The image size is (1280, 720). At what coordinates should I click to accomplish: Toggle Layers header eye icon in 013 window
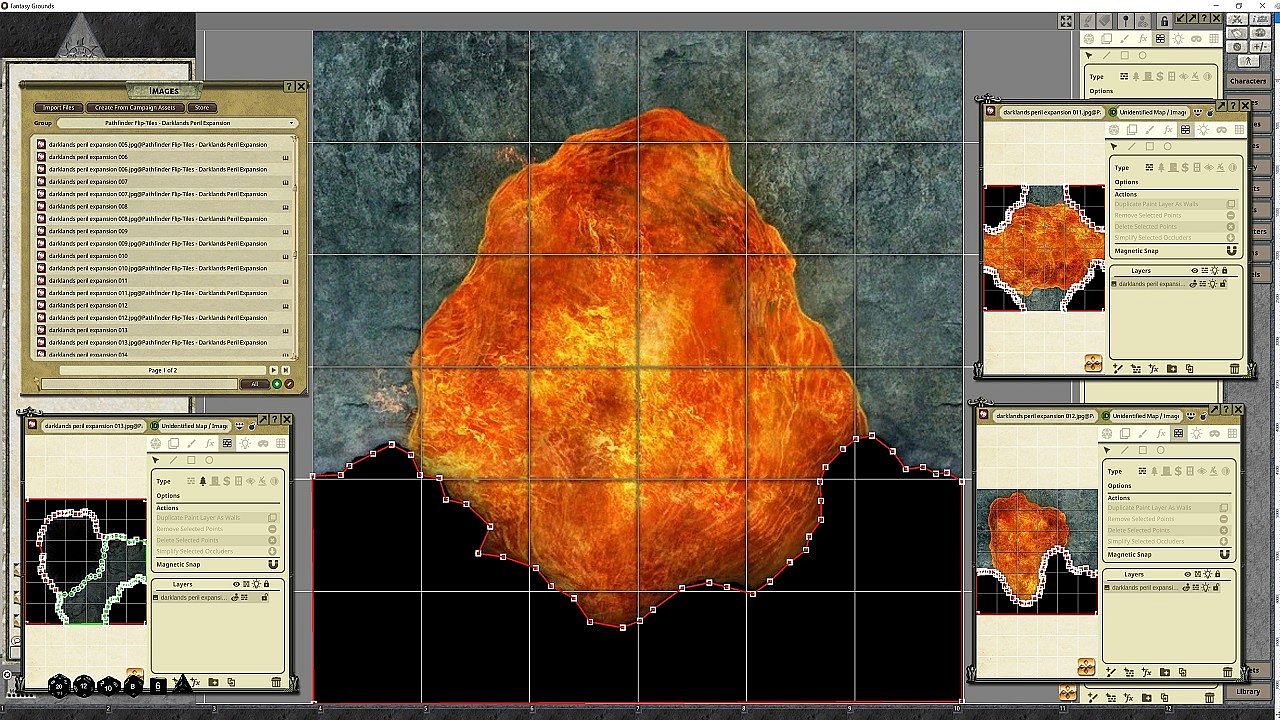pos(237,584)
